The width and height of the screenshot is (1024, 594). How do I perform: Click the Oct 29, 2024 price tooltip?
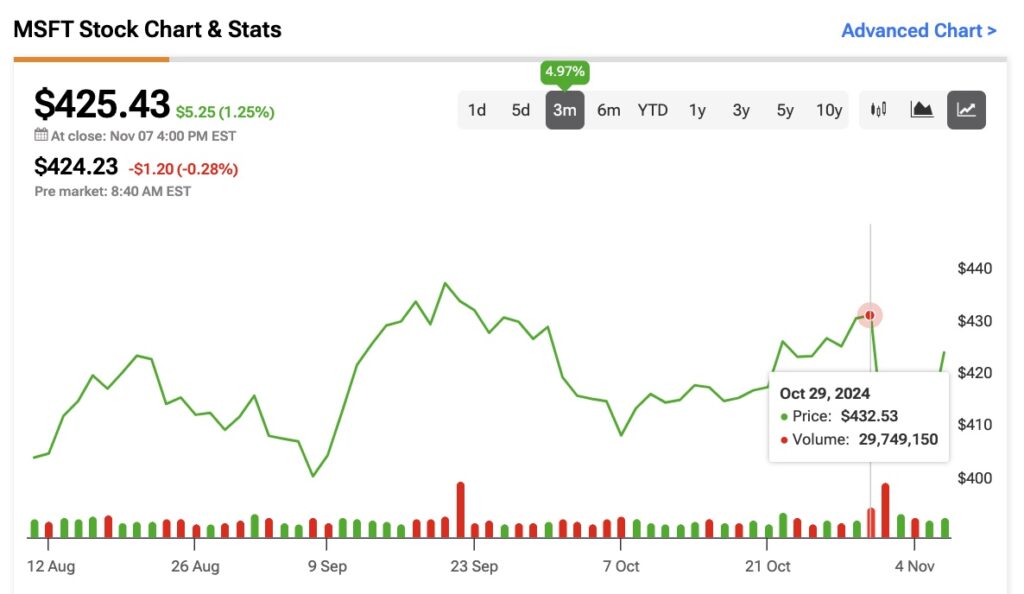pos(859,416)
